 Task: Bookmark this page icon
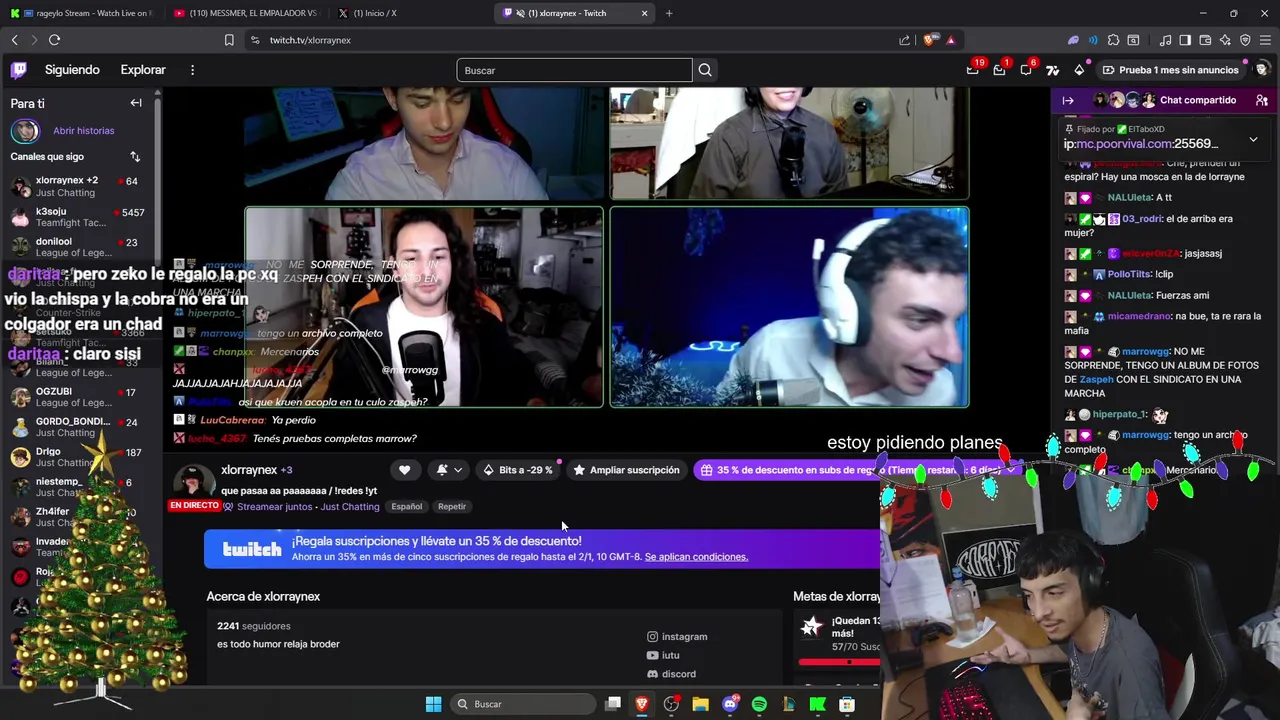(x=229, y=40)
